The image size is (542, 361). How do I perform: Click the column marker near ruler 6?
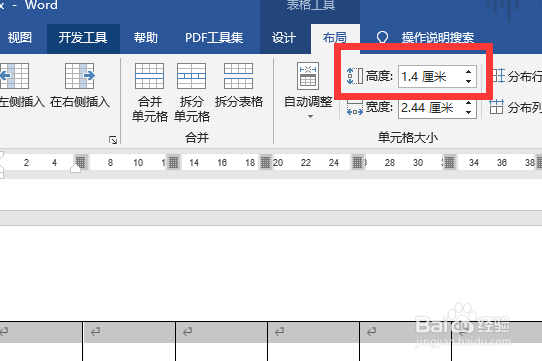click(80, 162)
